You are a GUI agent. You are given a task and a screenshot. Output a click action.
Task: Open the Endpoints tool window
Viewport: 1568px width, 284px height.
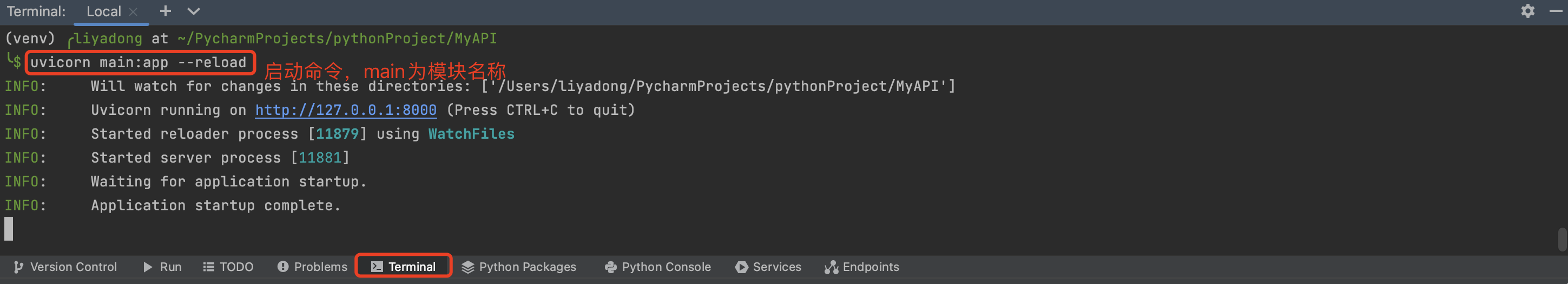tap(862, 267)
